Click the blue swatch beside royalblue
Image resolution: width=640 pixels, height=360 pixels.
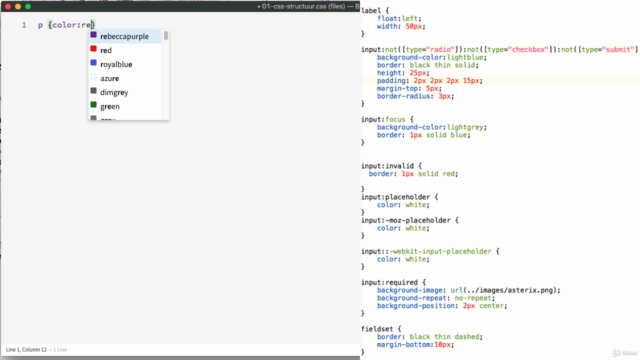tap(93, 63)
